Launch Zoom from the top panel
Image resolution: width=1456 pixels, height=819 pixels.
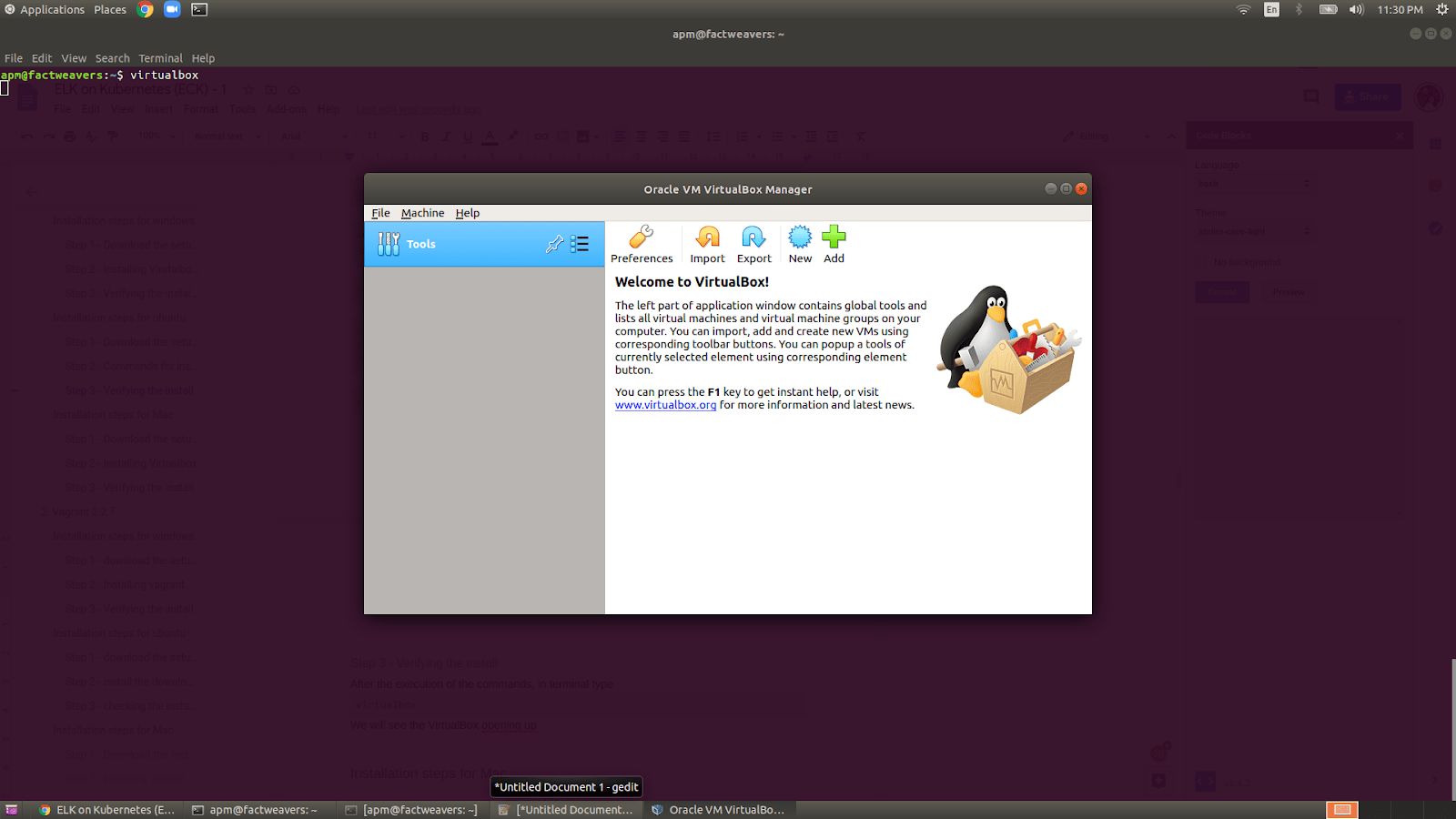172,9
